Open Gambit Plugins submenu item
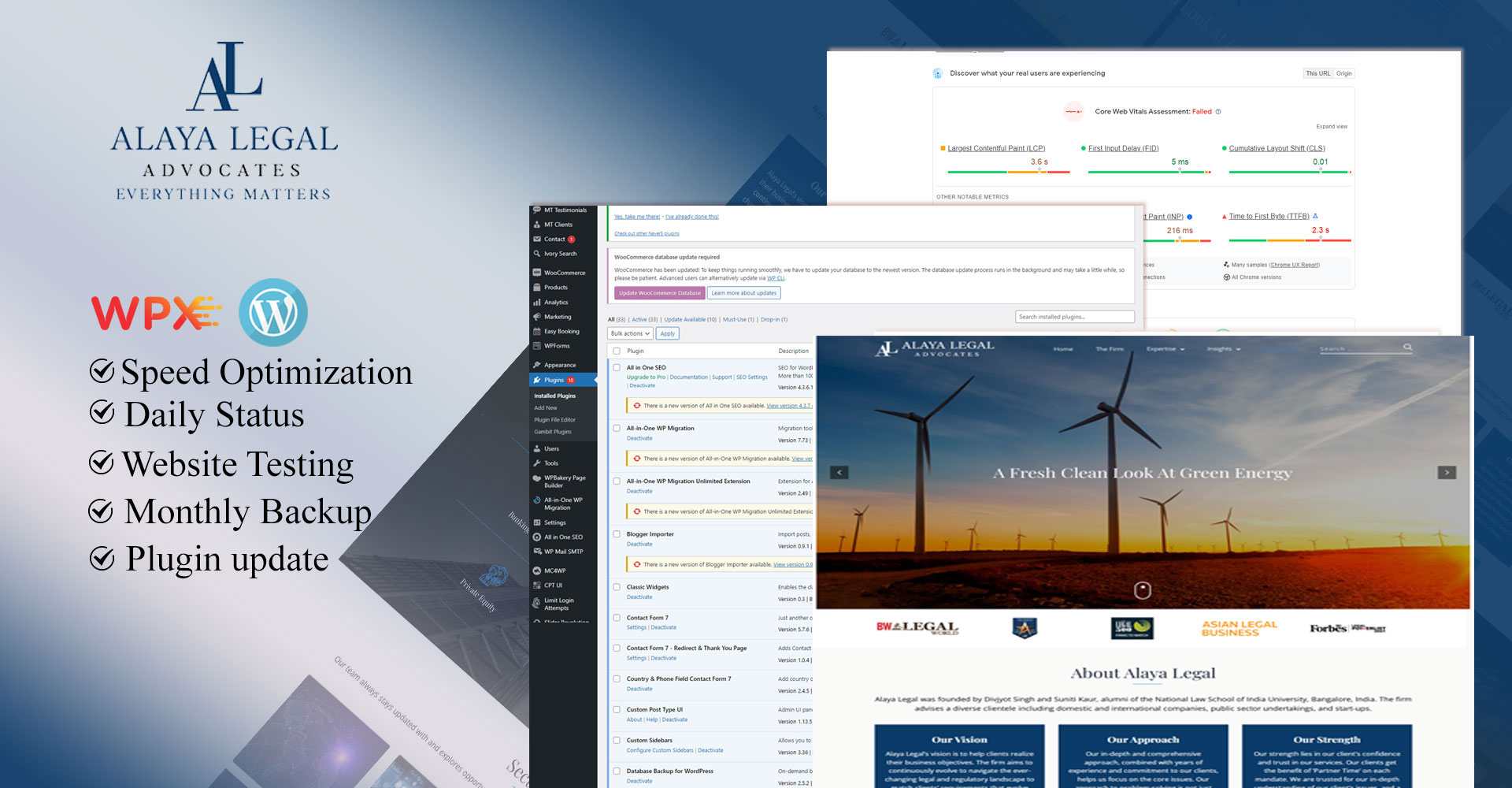 click(553, 432)
